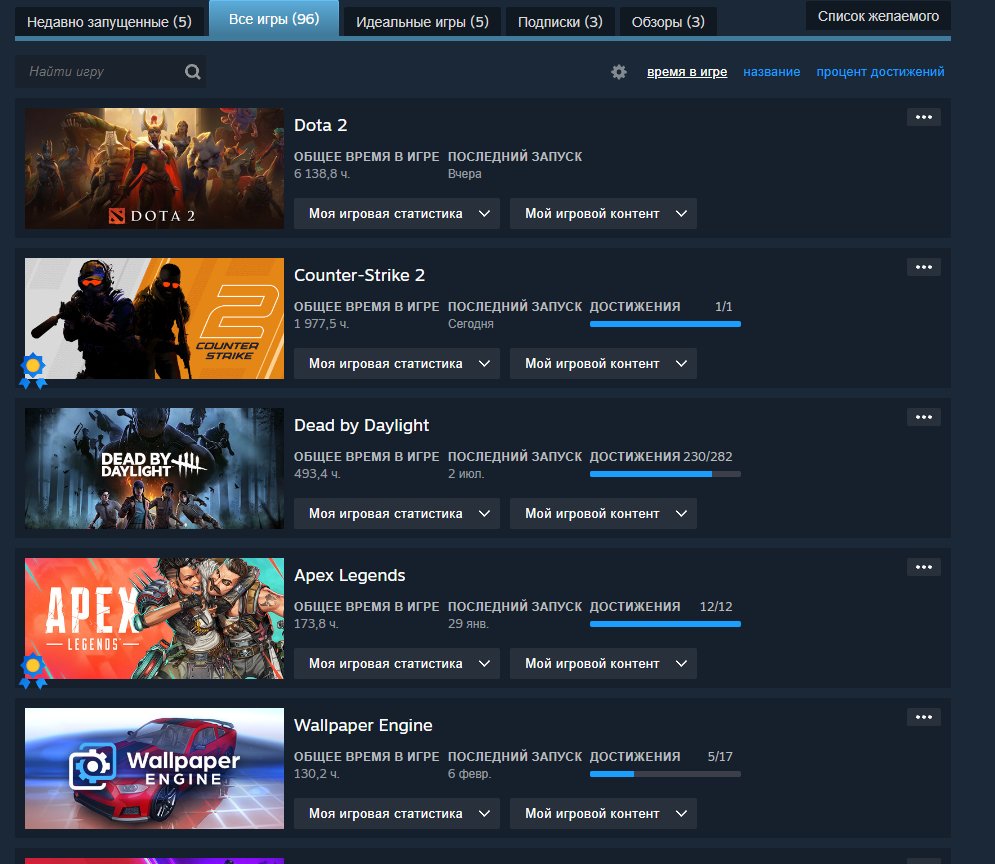Open the Counter-Strike 2 title link
This screenshot has width=995, height=864.
coord(359,275)
